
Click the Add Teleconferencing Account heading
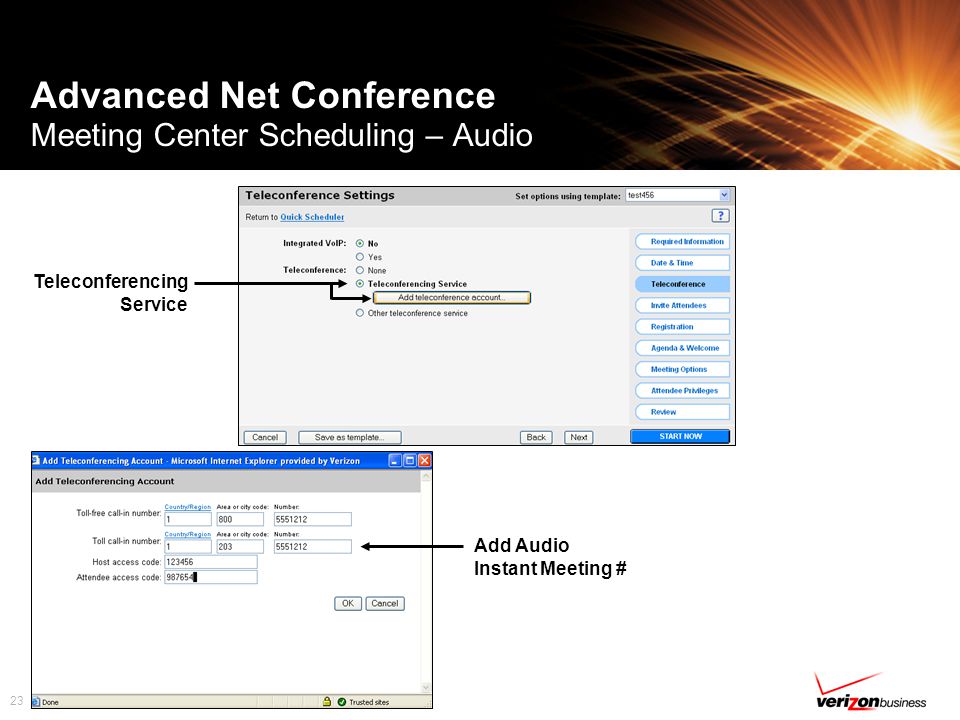[105, 481]
